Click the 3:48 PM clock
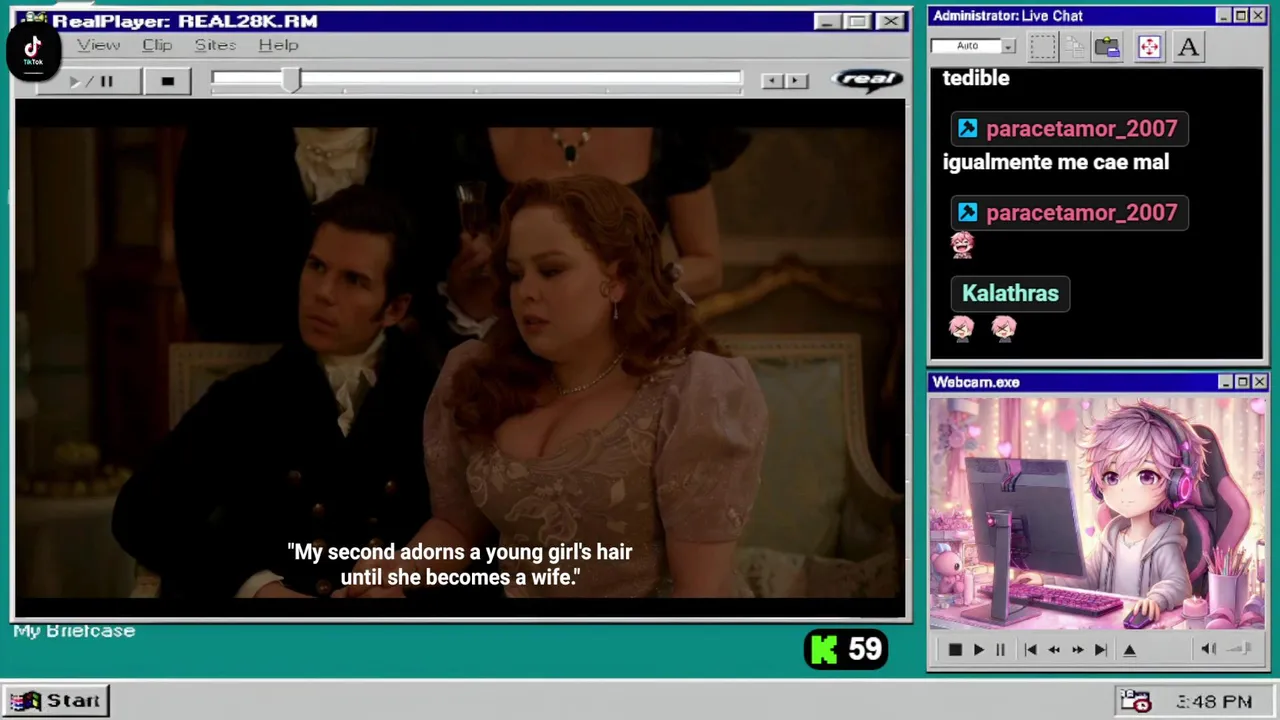1280x720 pixels. (x=1214, y=702)
